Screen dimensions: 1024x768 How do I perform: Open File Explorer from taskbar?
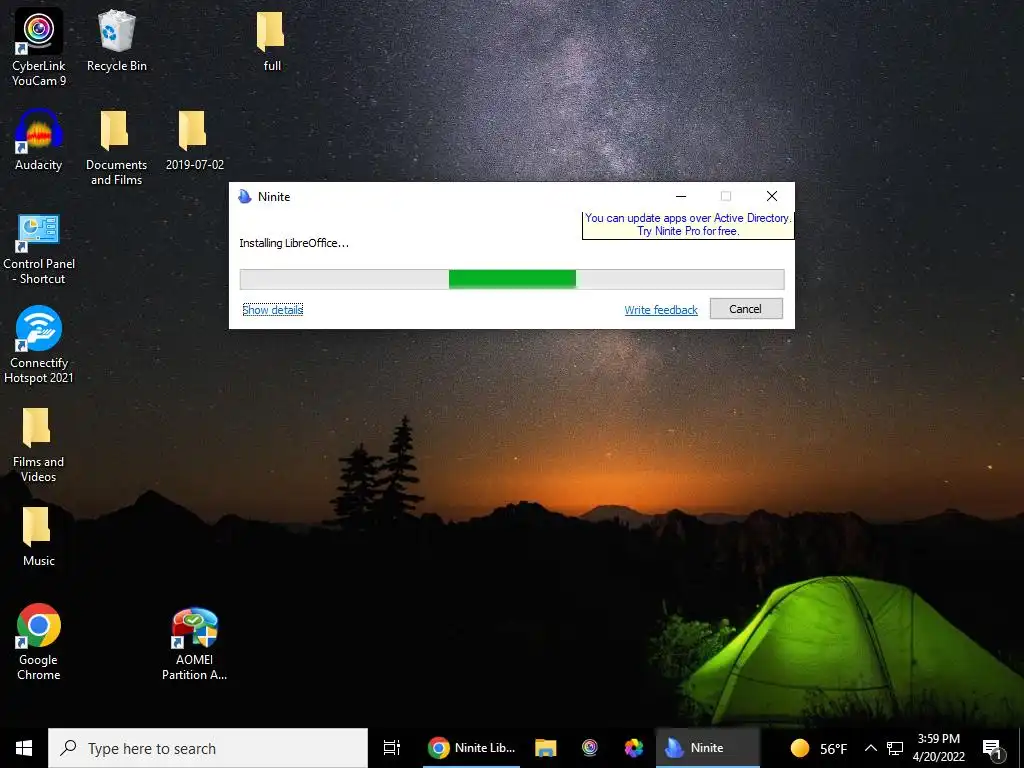click(x=545, y=748)
